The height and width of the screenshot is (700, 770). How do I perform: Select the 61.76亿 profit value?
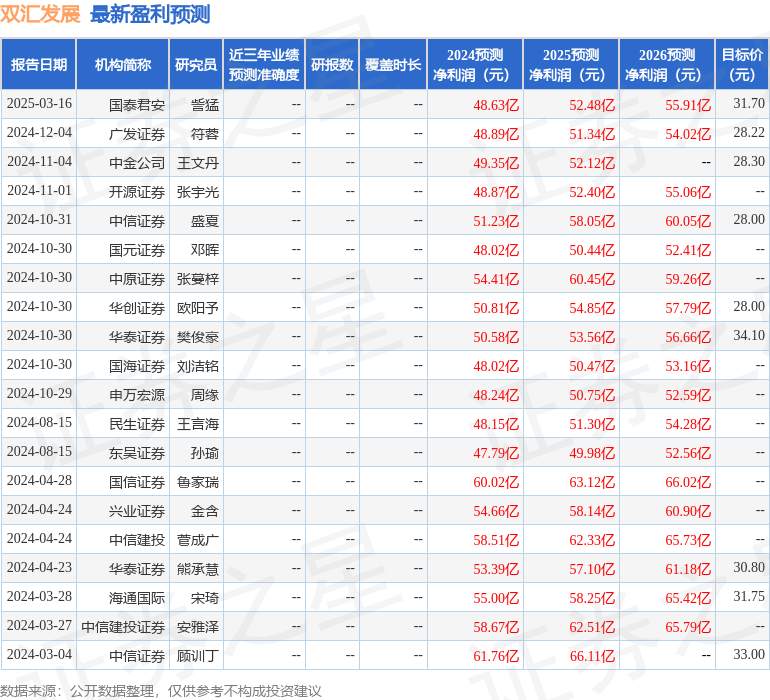[496, 656]
